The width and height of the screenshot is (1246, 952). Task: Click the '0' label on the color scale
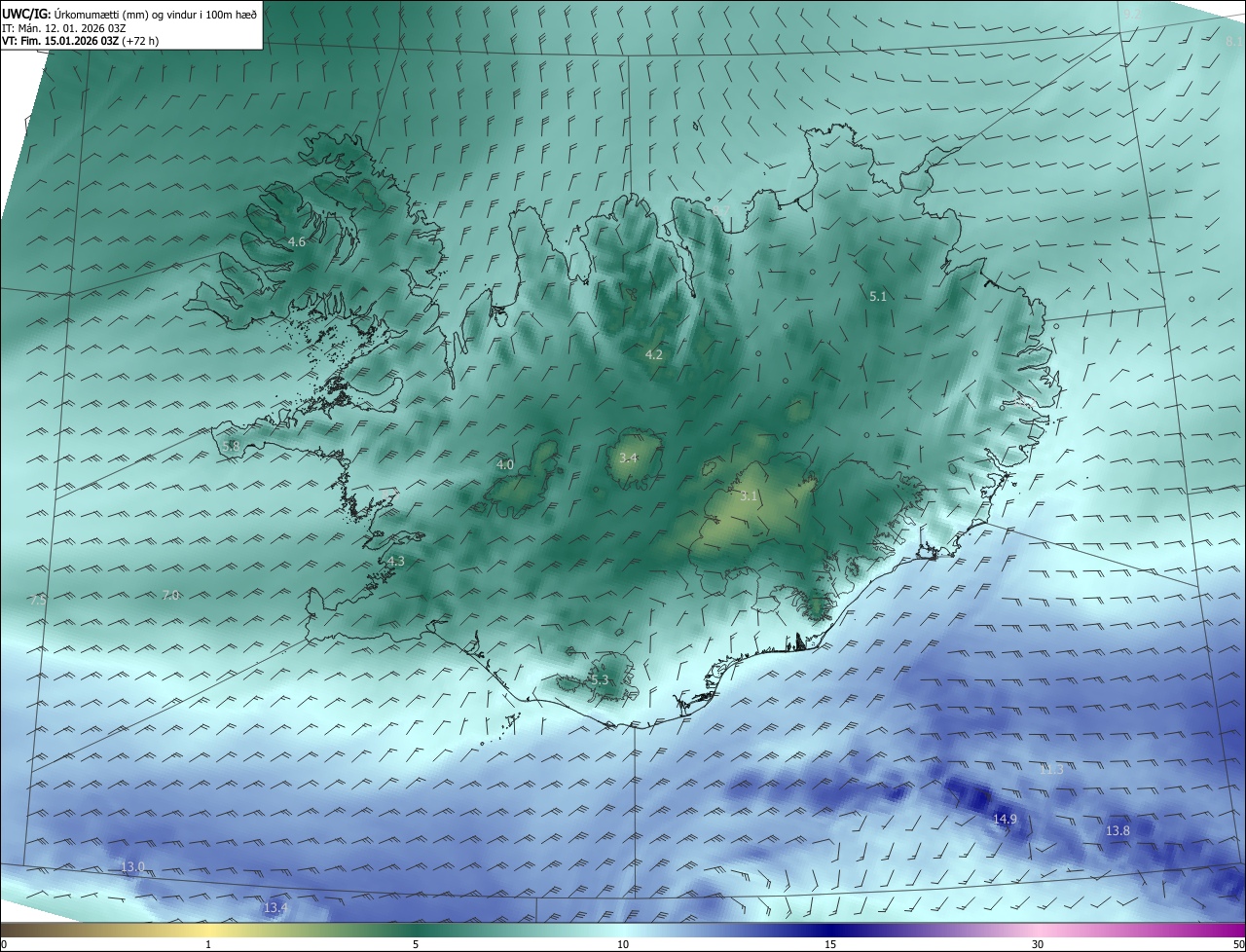4,944
